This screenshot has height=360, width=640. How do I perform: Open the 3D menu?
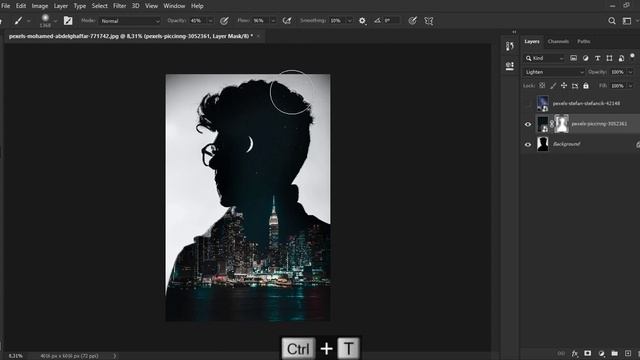coord(136,6)
